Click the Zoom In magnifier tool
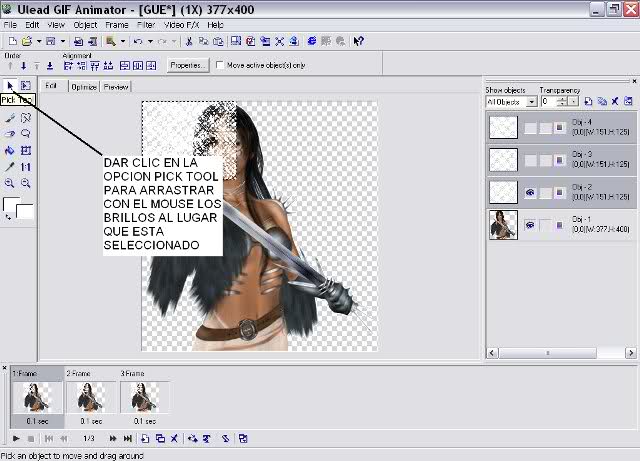The image size is (640, 461). (10, 183)
